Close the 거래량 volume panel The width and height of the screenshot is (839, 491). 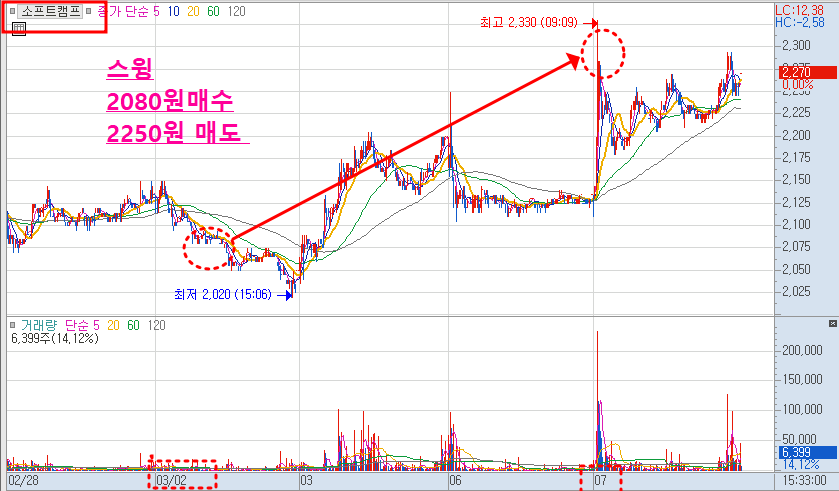(x=832, y=325)
